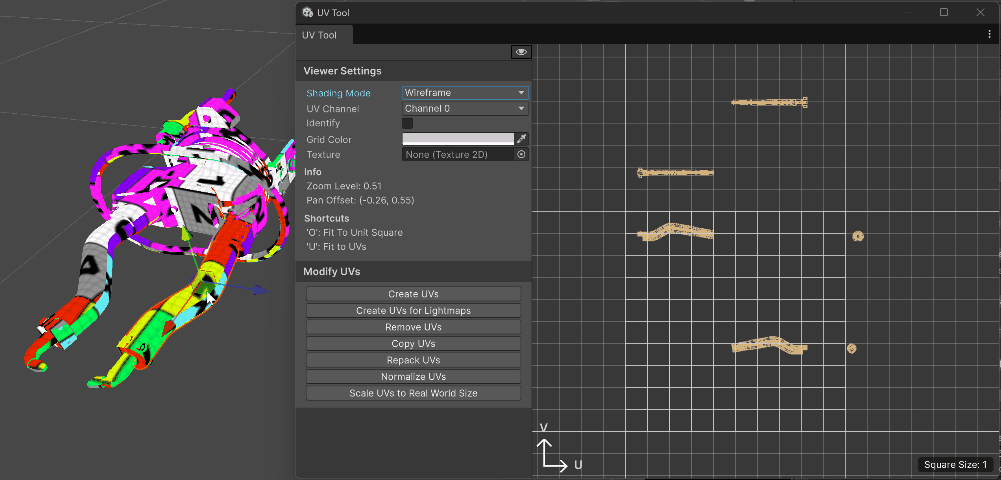Toggle the eye icon above Viewer Settings
This screenshot has height=480, width=1001.
coord(520,52)
